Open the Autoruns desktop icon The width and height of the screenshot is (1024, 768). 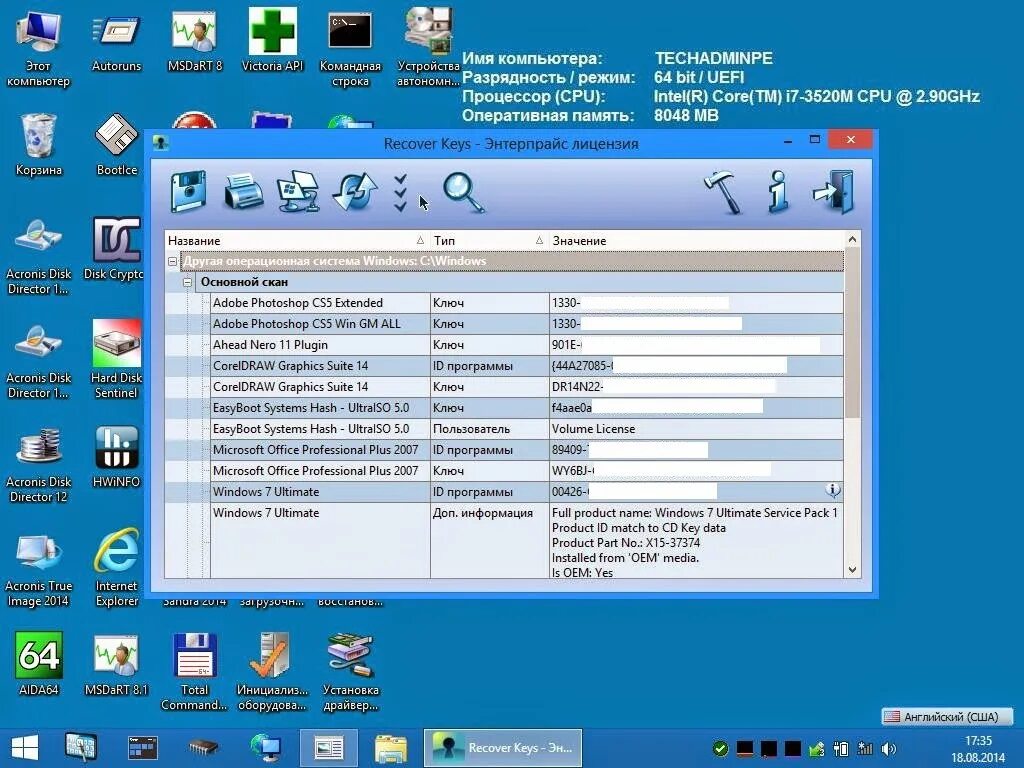point(116,42)
